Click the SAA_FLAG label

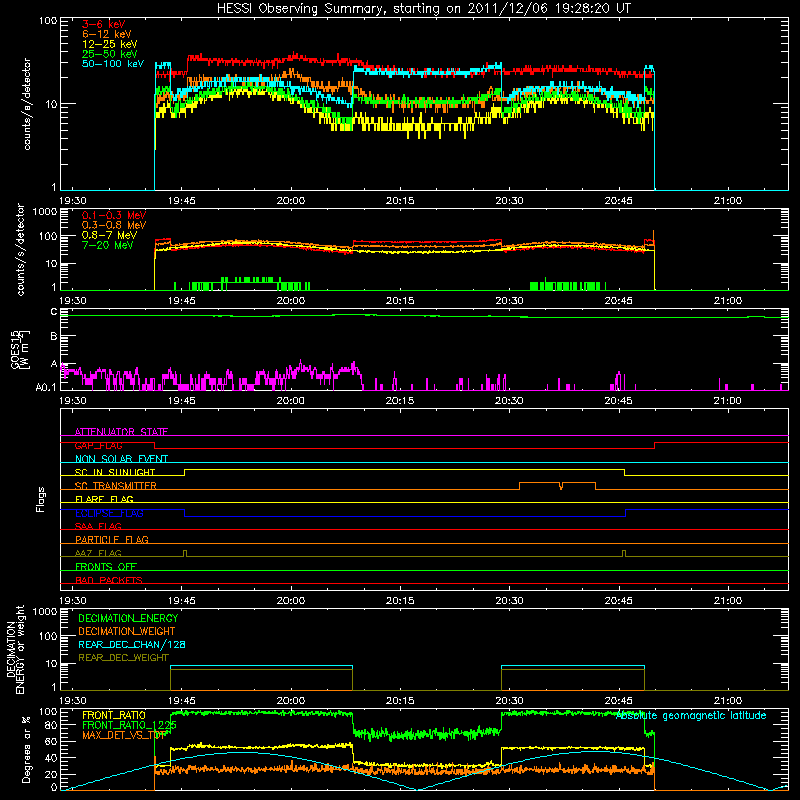tap(98, 526)
